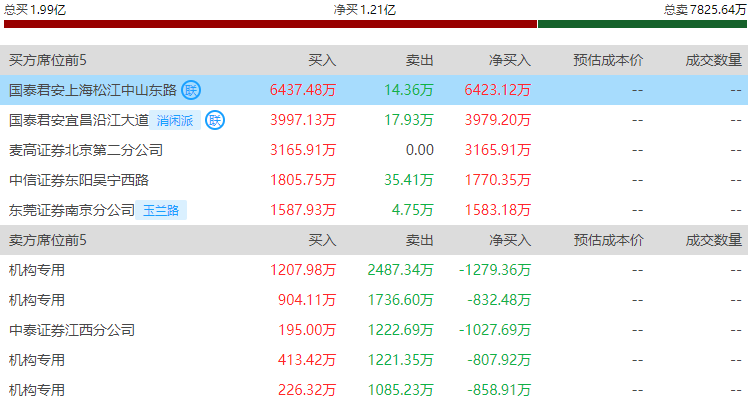
Task: Click the 联 icon beside 国泰君安上海松江中山东路
Action: [191, 90]
